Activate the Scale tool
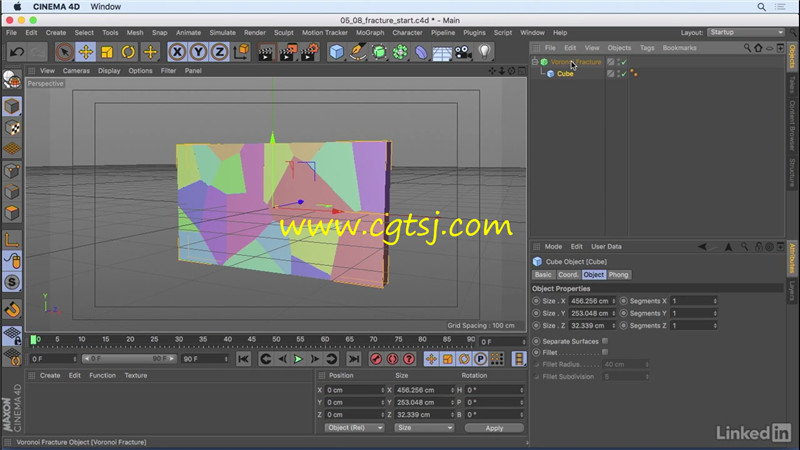Screen dimensions: 800x450 coord(107,52)
